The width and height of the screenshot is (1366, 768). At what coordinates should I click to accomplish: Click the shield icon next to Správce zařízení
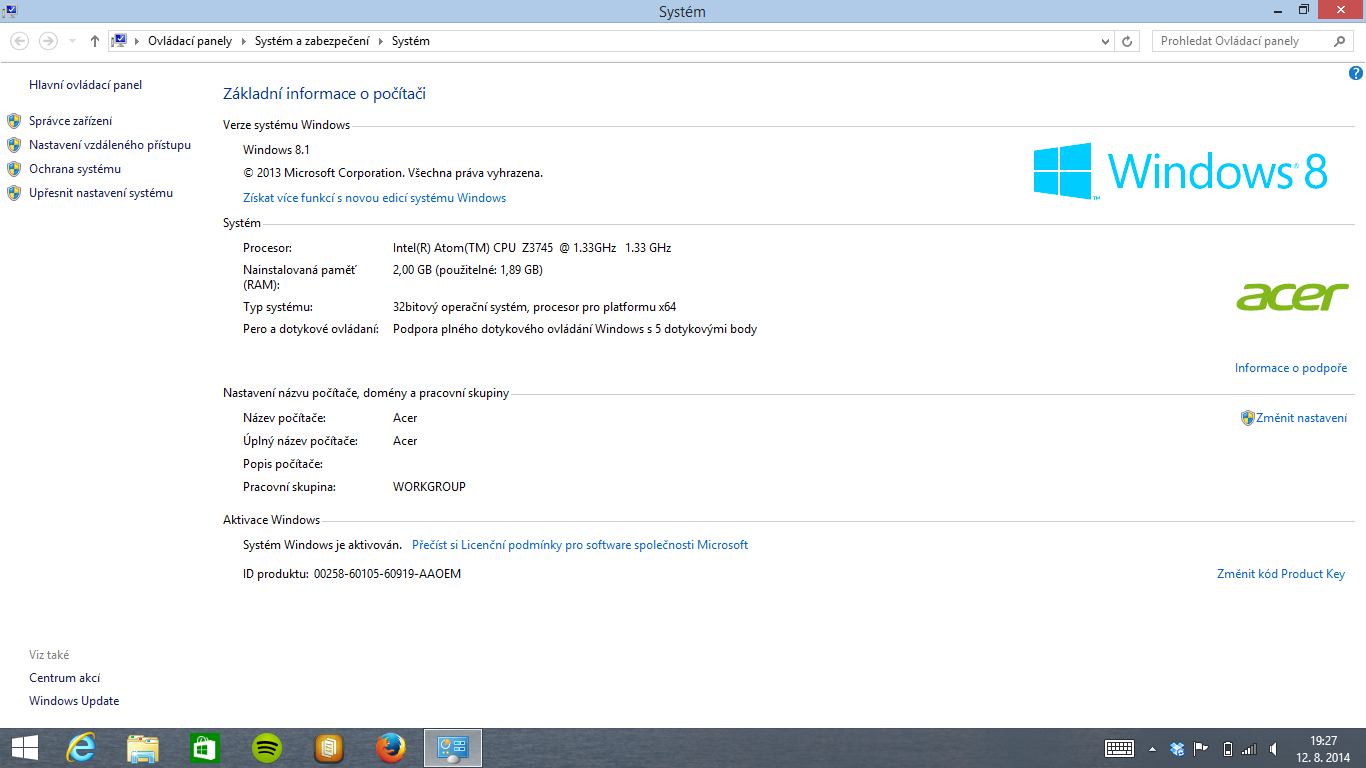(14, 121)
